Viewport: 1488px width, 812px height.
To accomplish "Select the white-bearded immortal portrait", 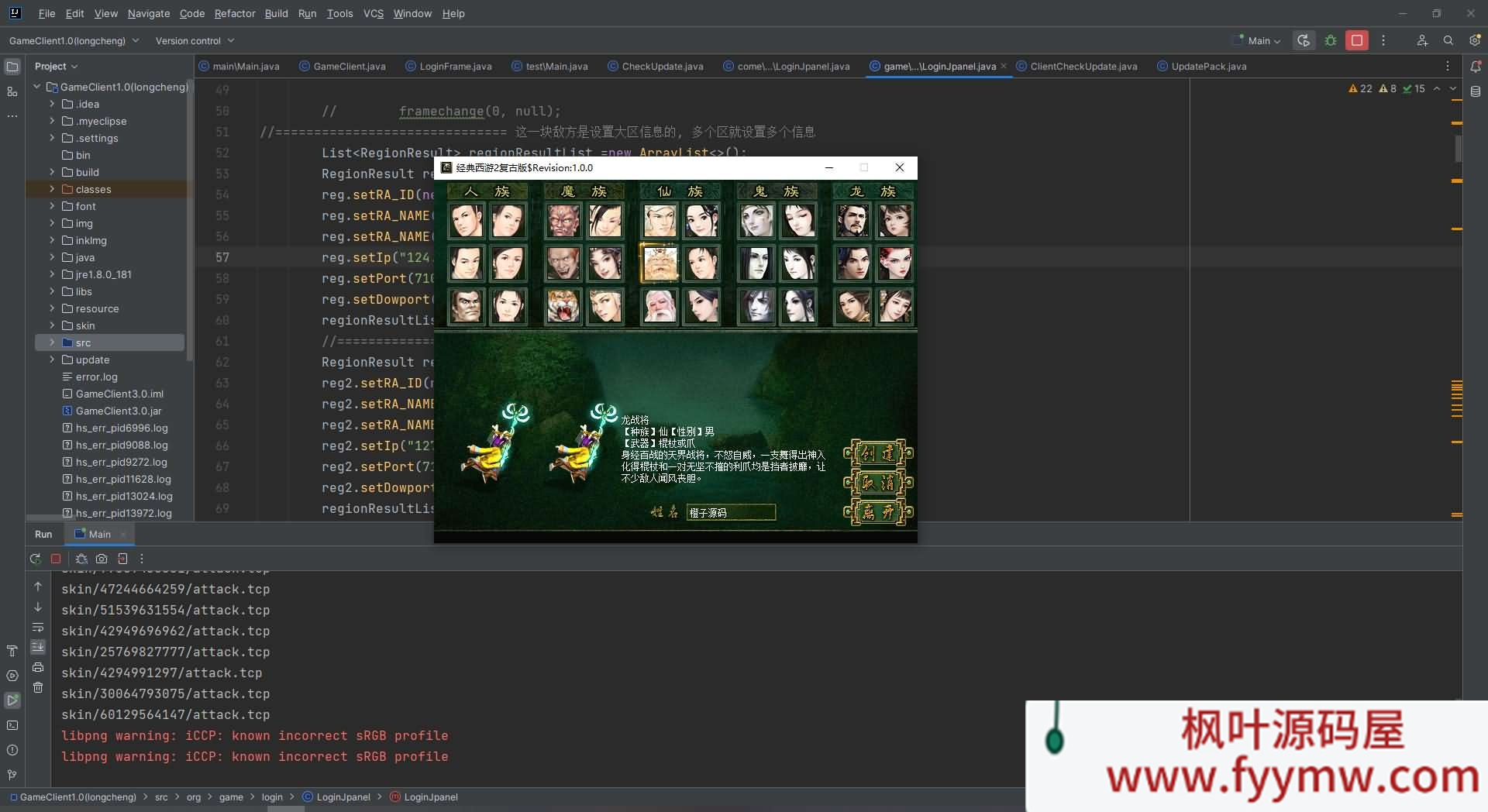I will pos(660,306).
